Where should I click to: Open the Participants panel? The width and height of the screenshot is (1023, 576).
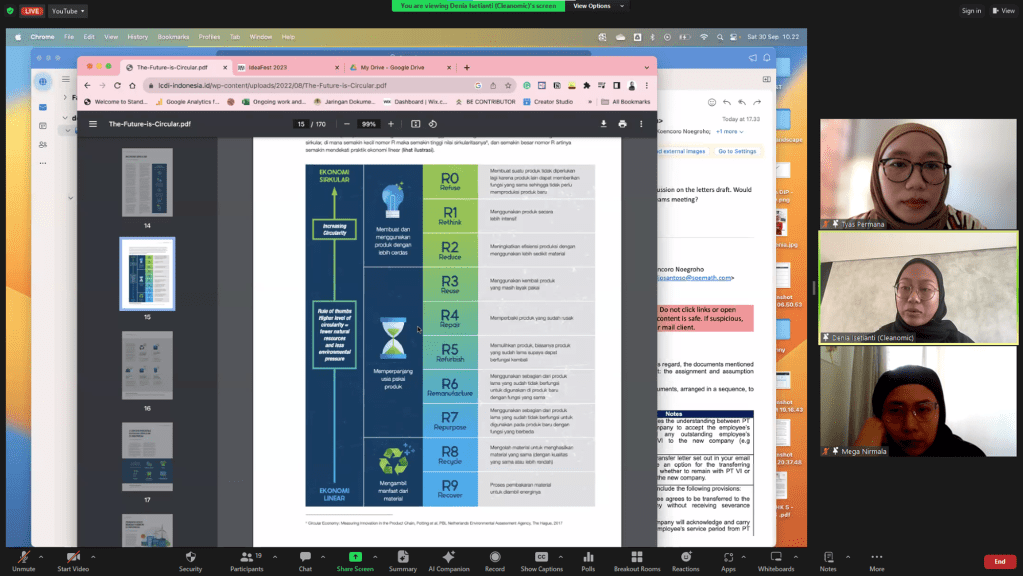pos(246,557)
